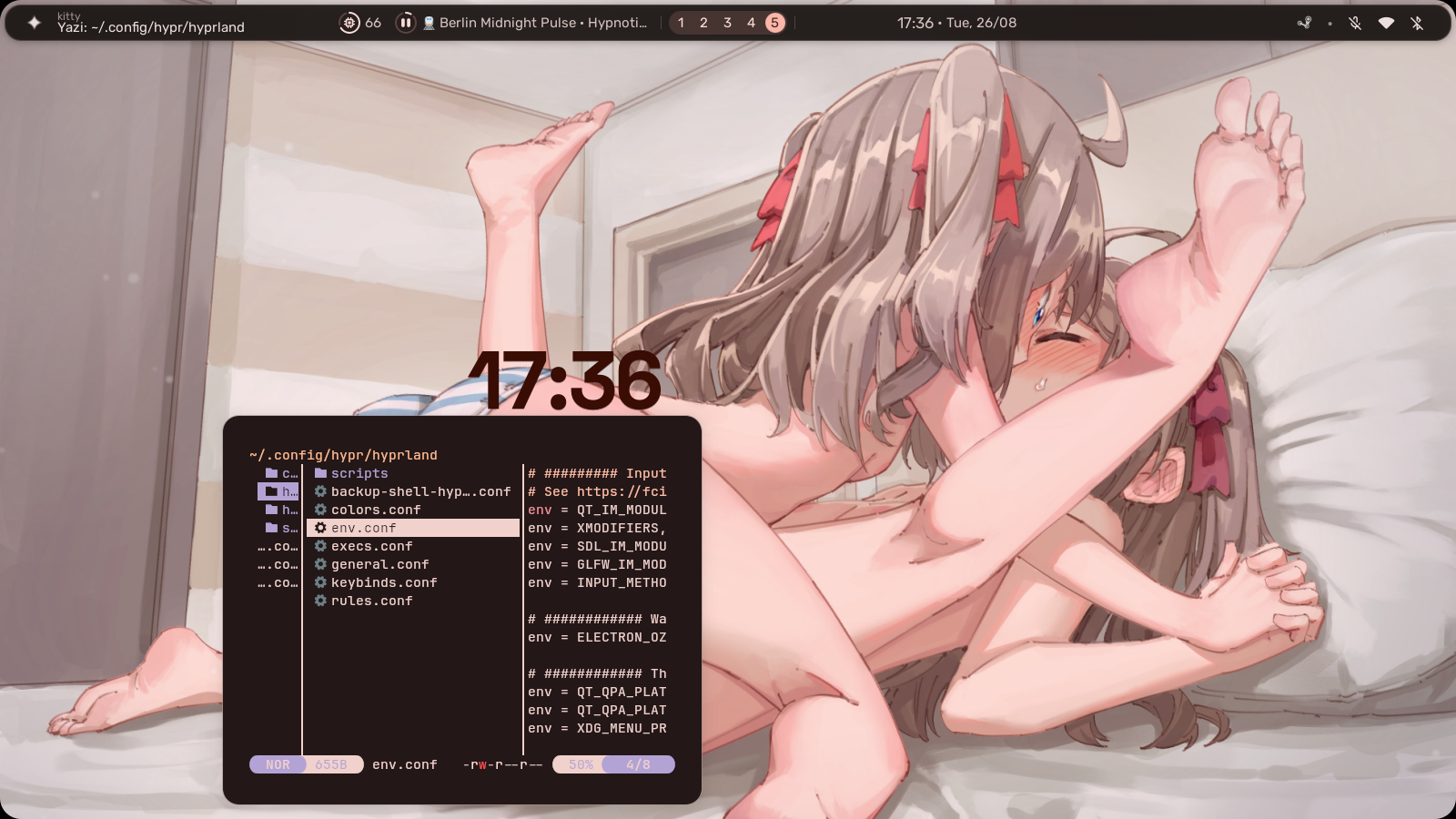Switch to workspace 2
Screen dimensions: 1456x819
tap(703, 23)
